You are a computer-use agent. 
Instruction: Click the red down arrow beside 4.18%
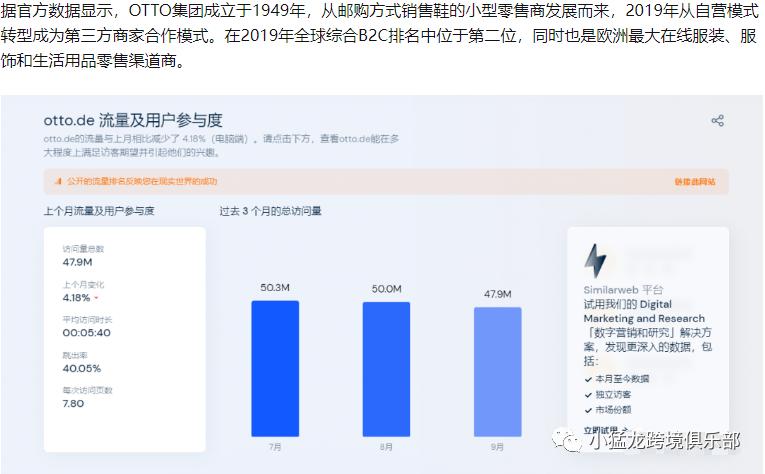(x=97, y=298)
